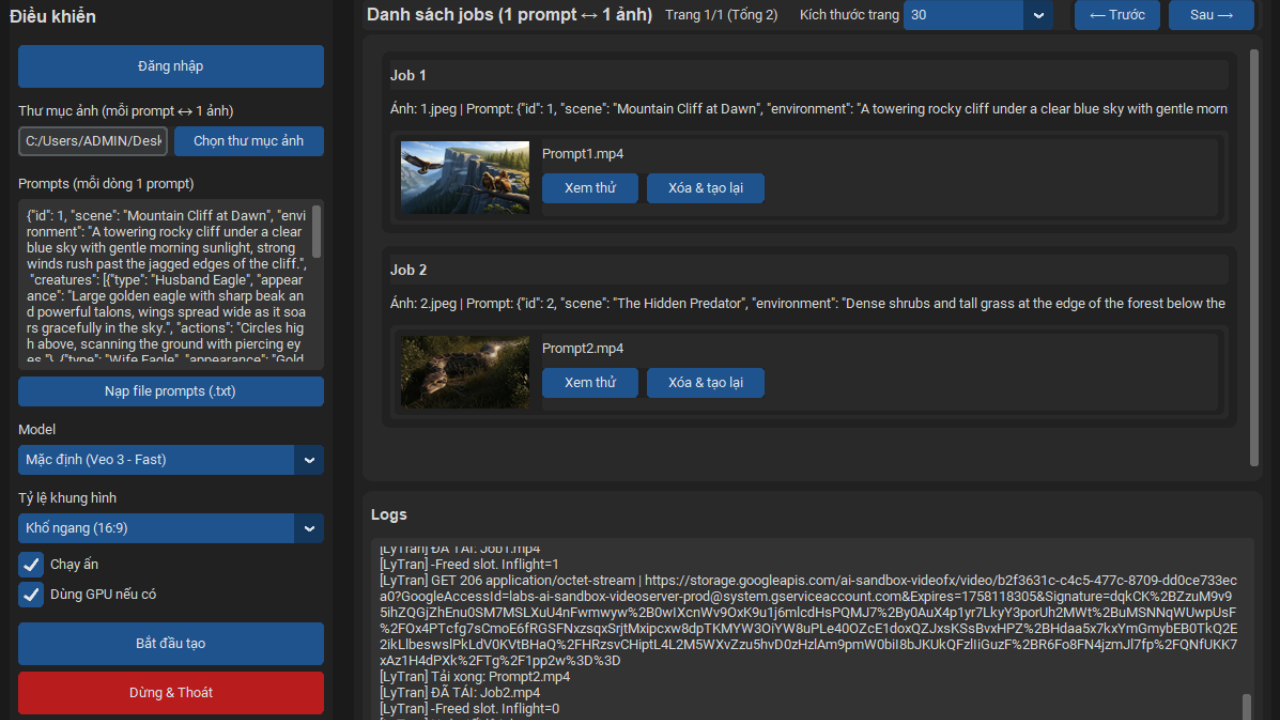Image resolution: width=1280 pixels, height=720 pixels.
Task: Click the Đăng nhập login button
Action: [170, 66]
